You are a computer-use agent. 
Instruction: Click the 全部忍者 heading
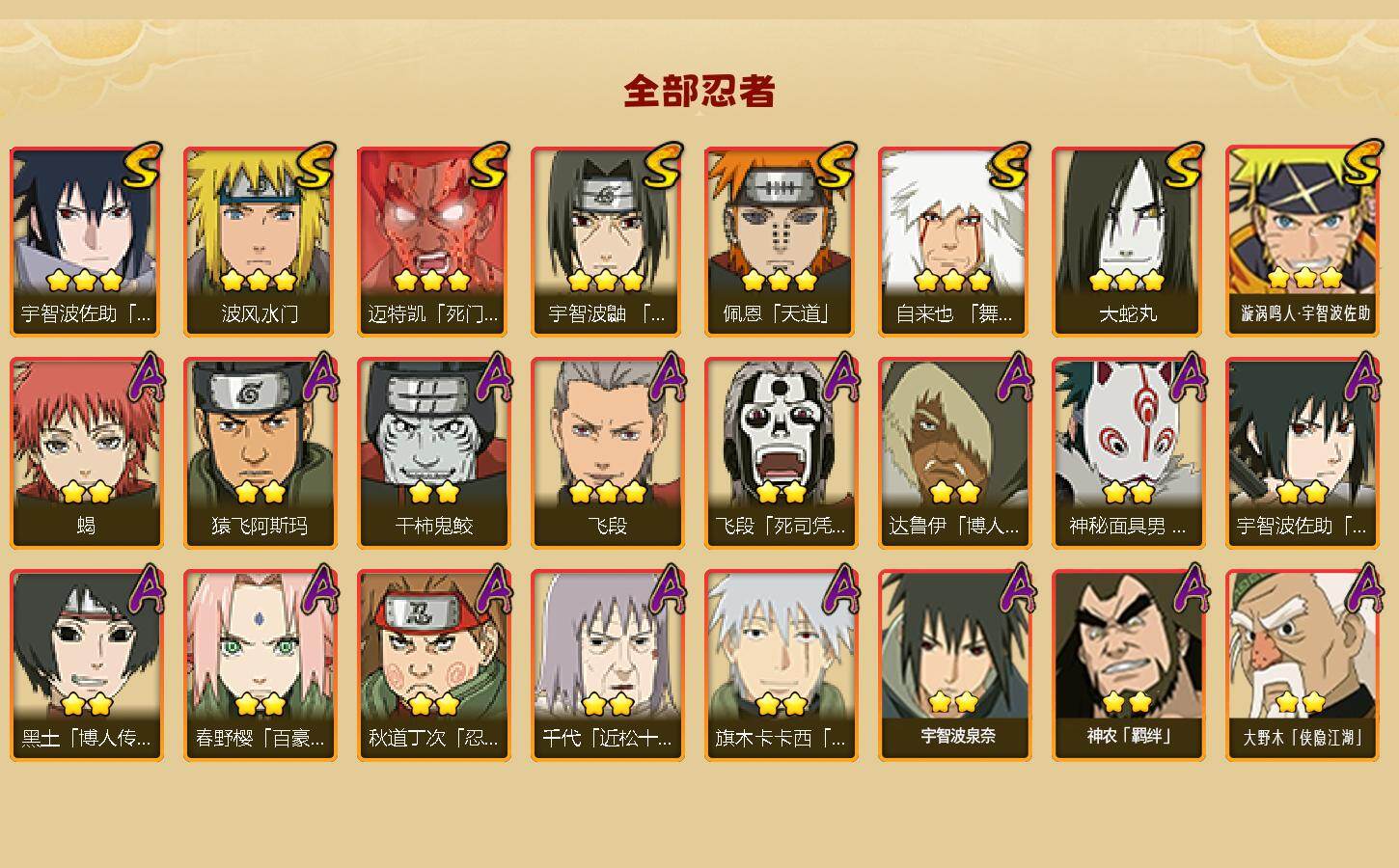click(x=699, y=91)
